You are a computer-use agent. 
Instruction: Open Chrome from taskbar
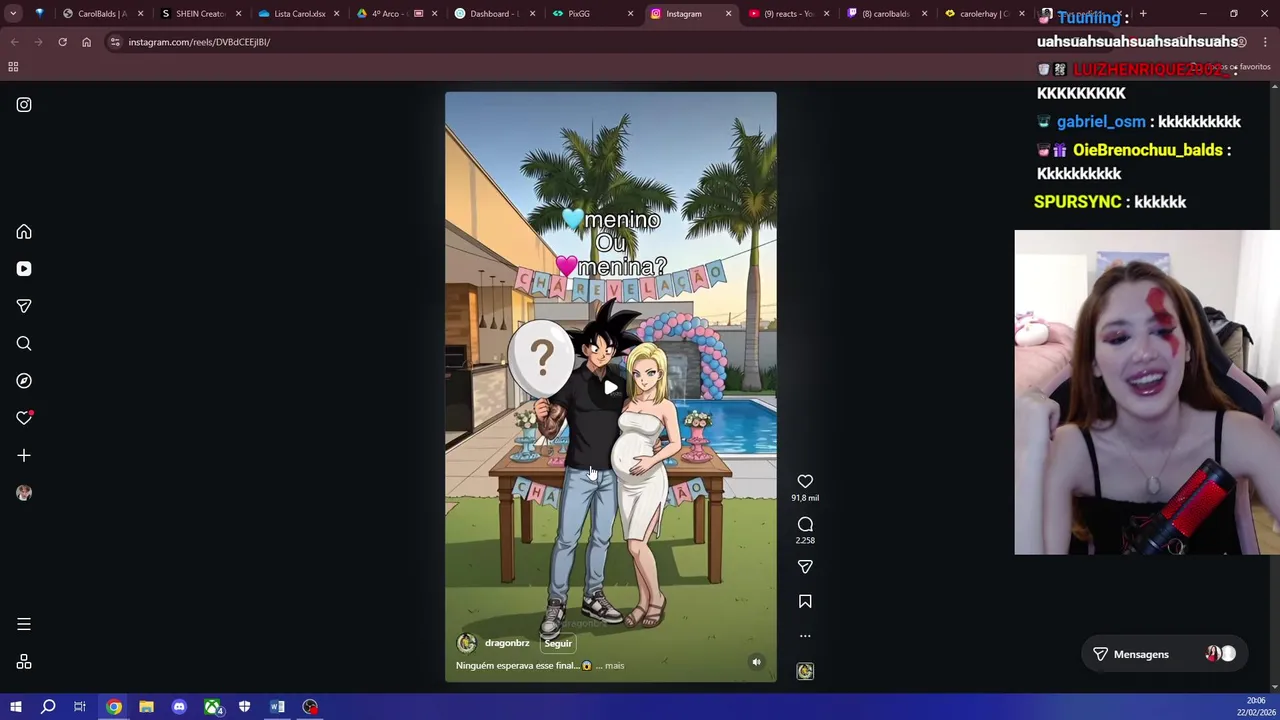(114, 707)
